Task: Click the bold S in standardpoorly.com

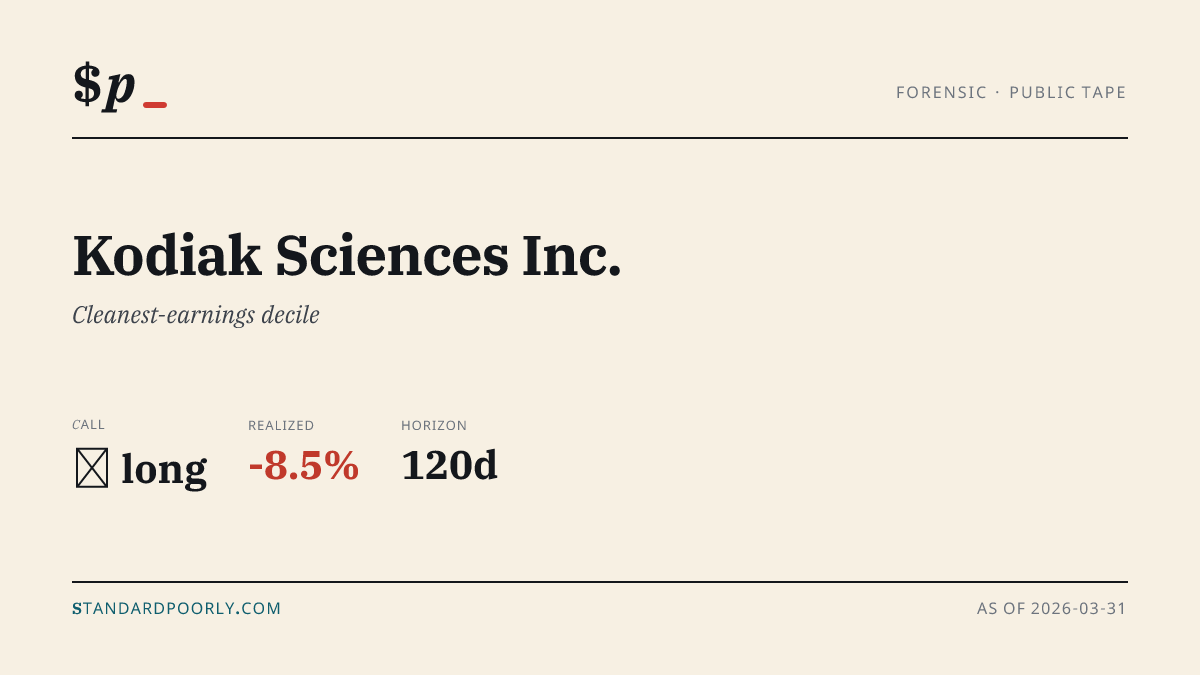Action: click(77, 608)
